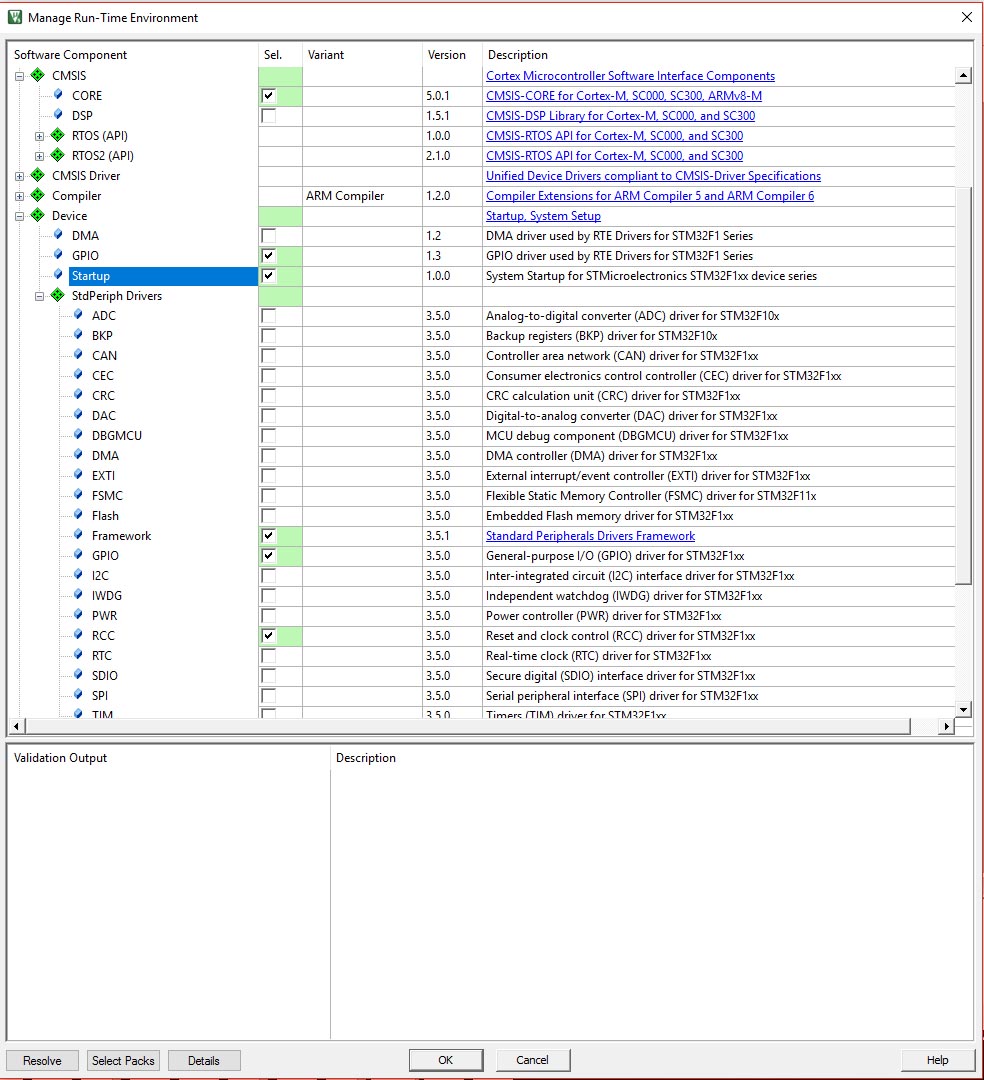
Task: Expand the CMSIS Driver tree node
Action: point(20,176)
